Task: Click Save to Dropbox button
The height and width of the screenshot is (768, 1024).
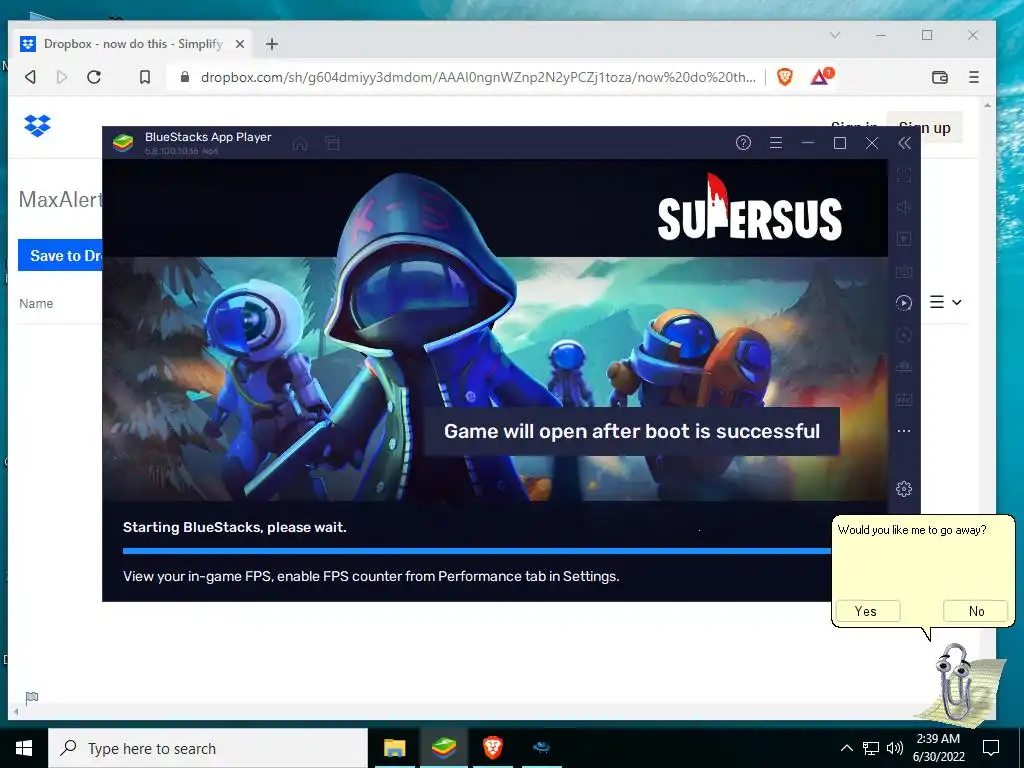Action: (60, 255)
